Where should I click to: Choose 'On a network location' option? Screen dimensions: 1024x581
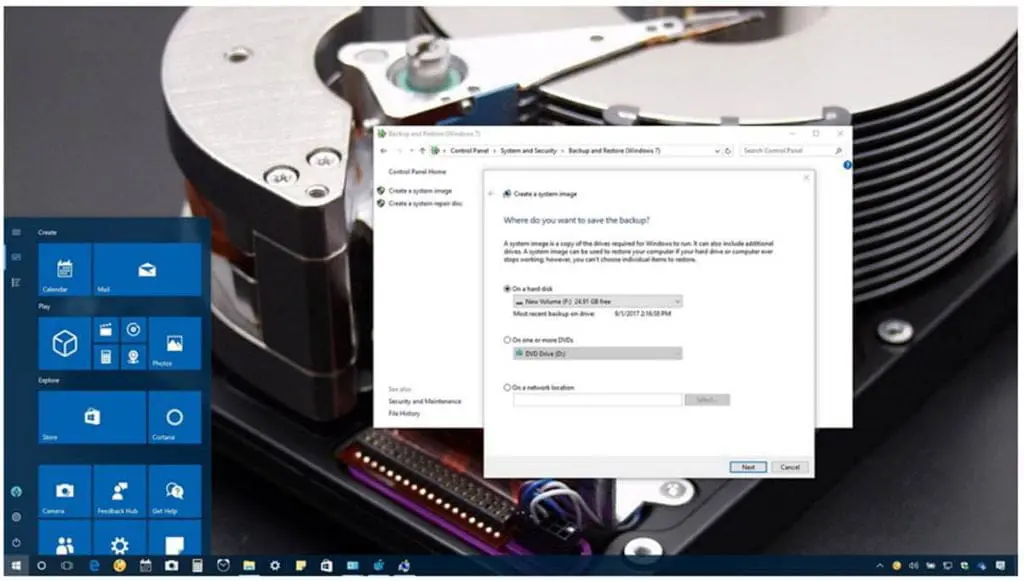(x=508, y=387)
